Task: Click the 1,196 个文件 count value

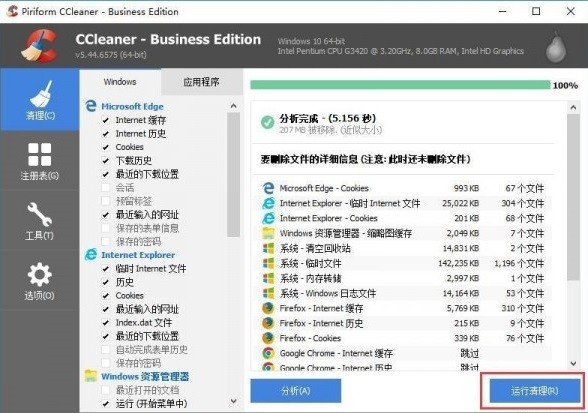Action: (519, 263)
